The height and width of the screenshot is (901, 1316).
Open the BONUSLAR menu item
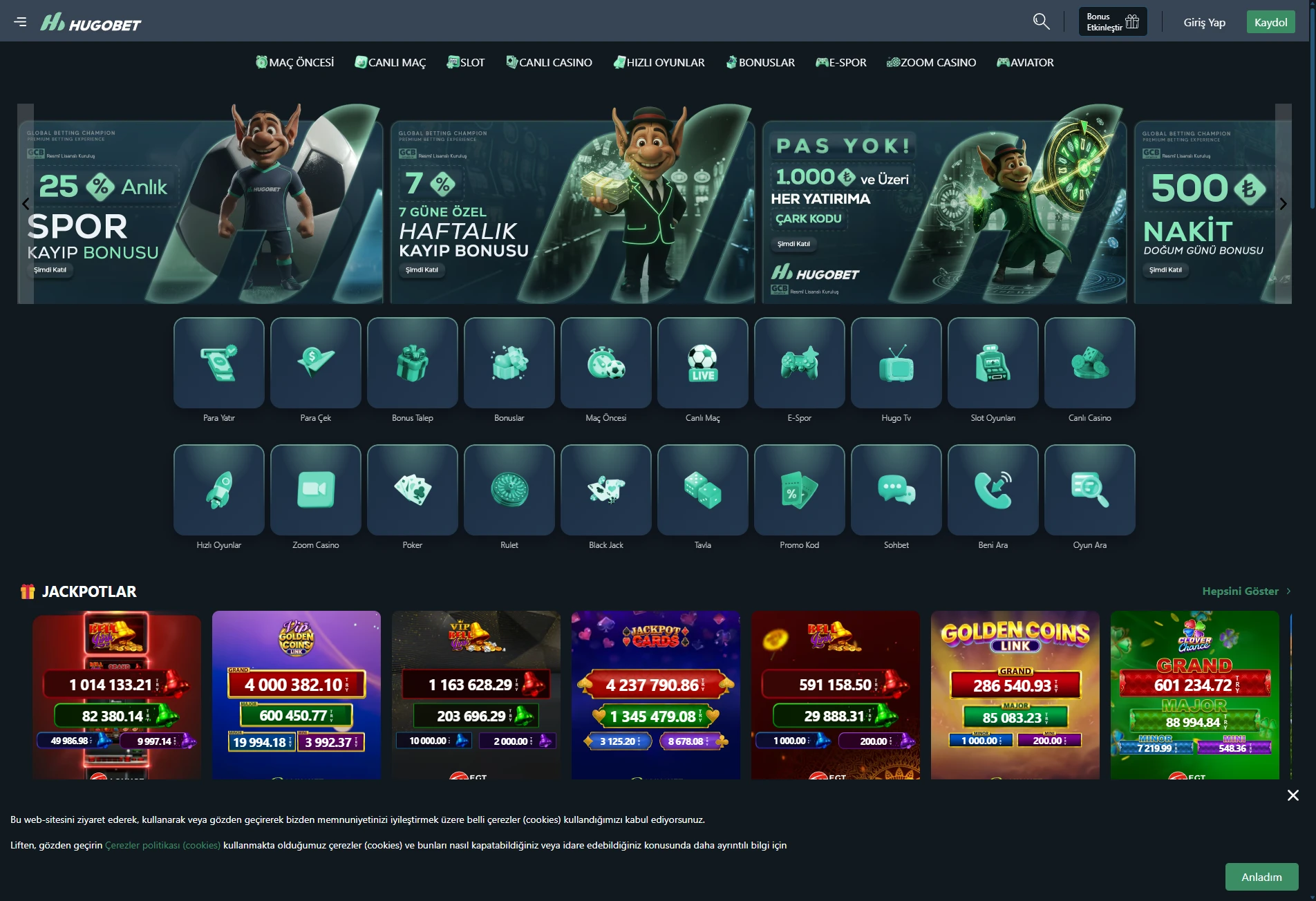[760, 62]
